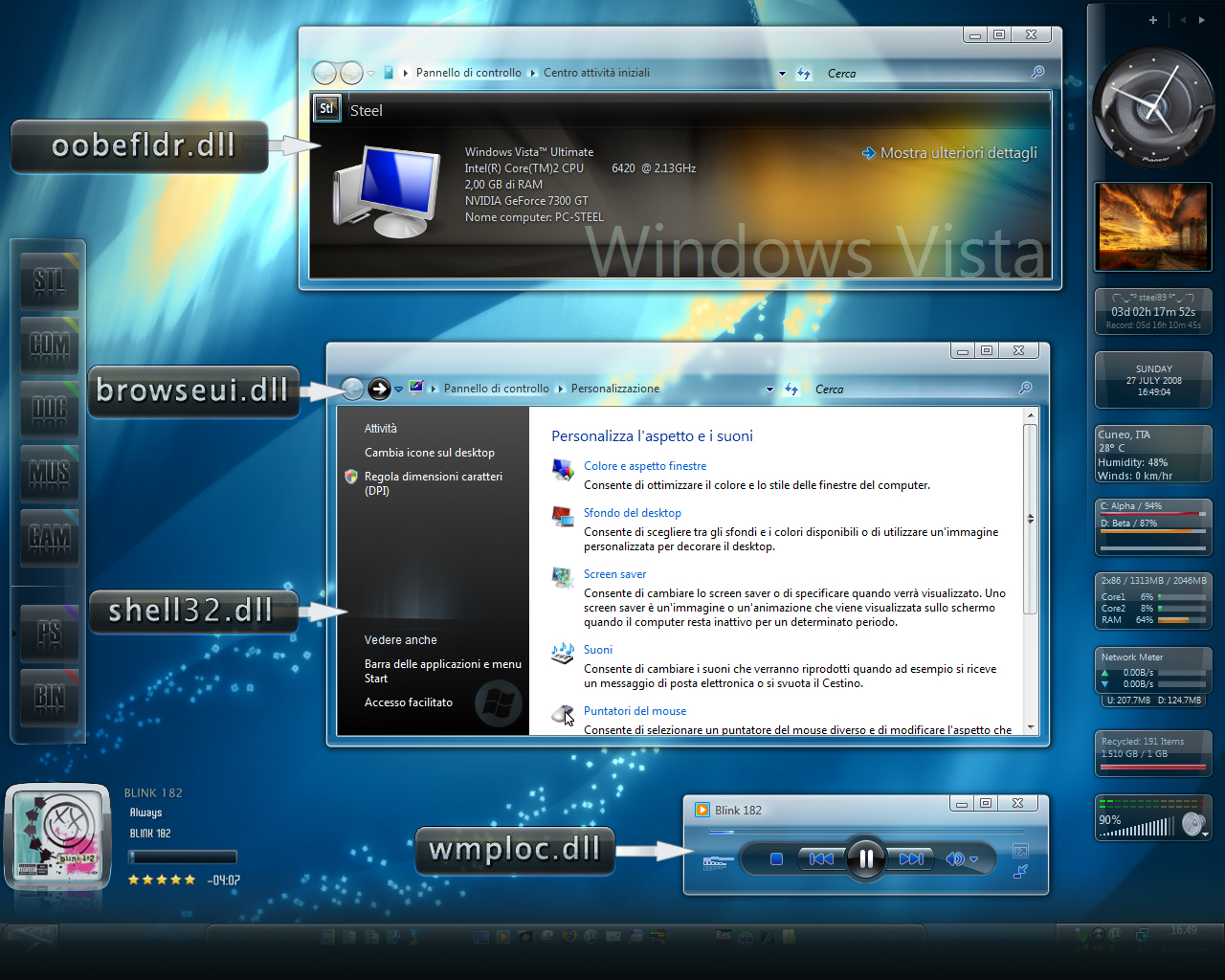This screenshot has width=1225, height=980.
Task: Launch the PS dock shortcut
Action: click(50, 634)
